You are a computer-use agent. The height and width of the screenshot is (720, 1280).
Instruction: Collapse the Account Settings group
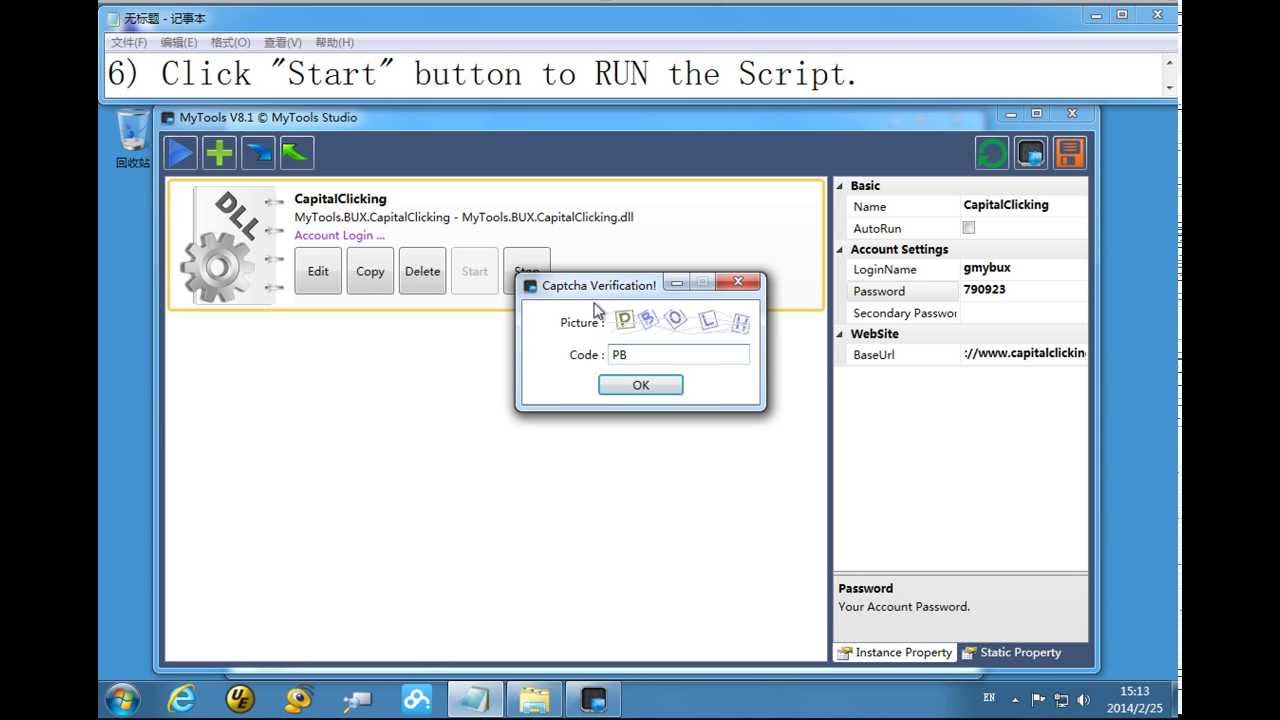840,250
